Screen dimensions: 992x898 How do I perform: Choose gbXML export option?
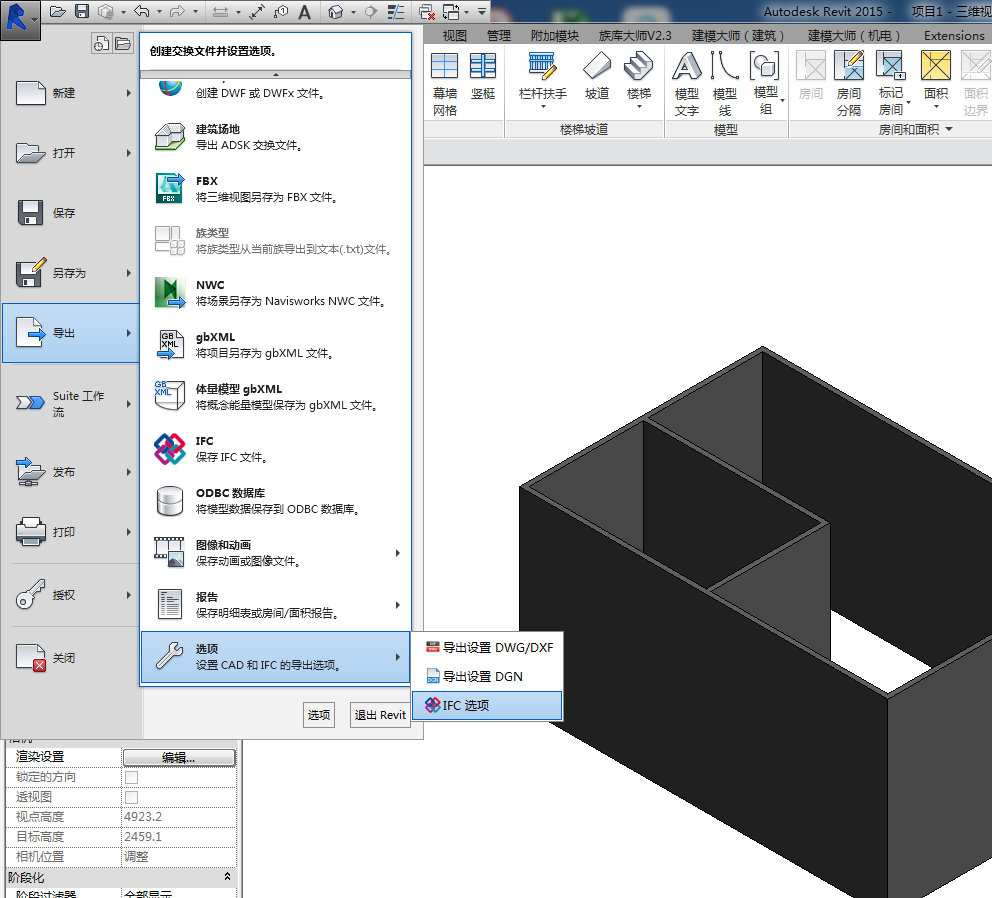point(275,345)
